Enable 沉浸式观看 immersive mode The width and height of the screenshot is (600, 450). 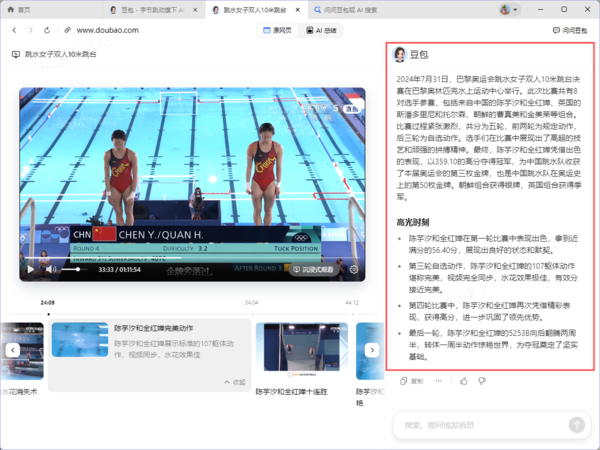pos(313,269)
